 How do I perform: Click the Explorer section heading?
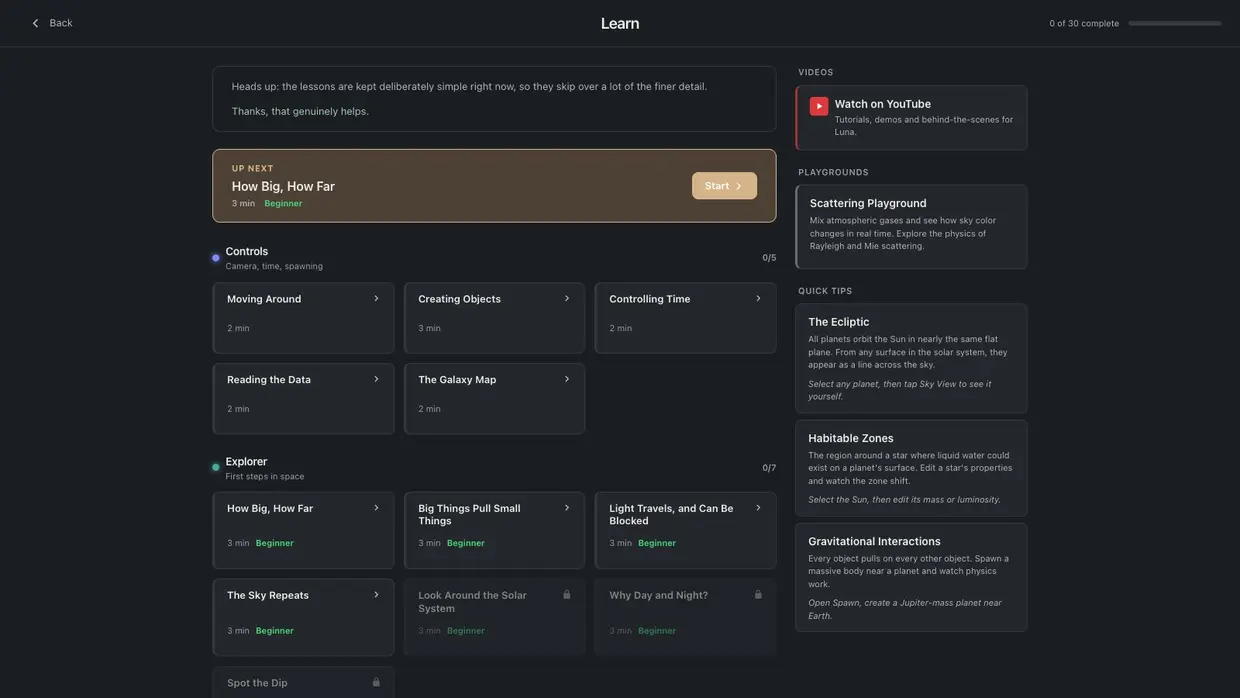pyautogui.click(x=246, y=461)
